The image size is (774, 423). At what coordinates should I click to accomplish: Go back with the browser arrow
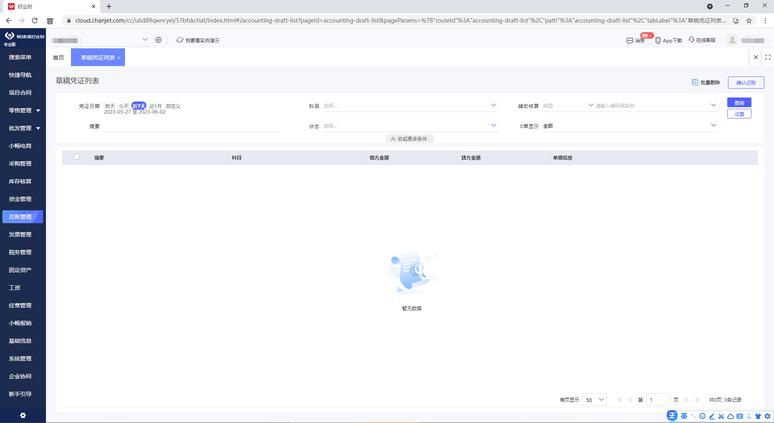(x=8, y=21)
